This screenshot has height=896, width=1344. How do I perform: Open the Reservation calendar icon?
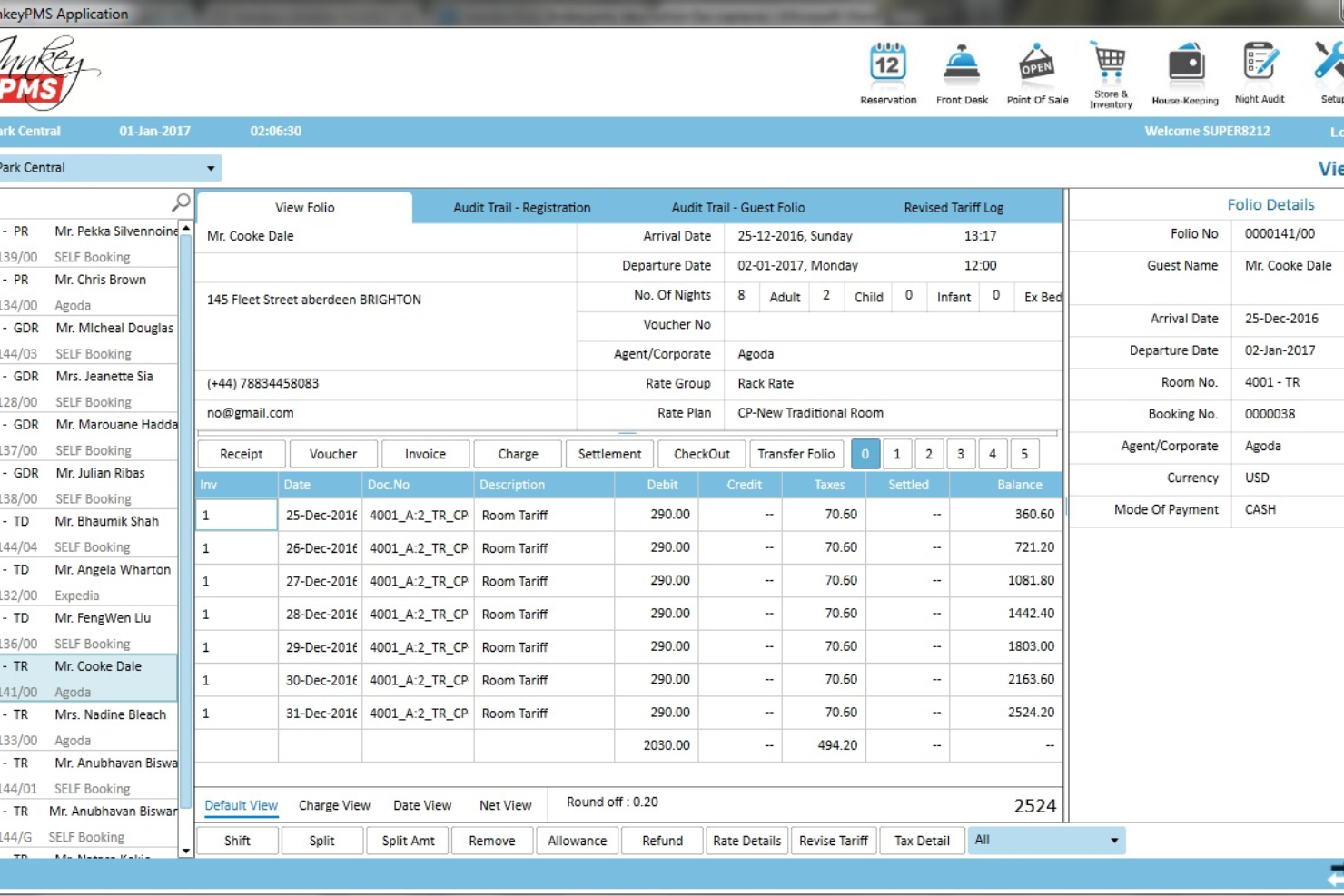(887, 74)
